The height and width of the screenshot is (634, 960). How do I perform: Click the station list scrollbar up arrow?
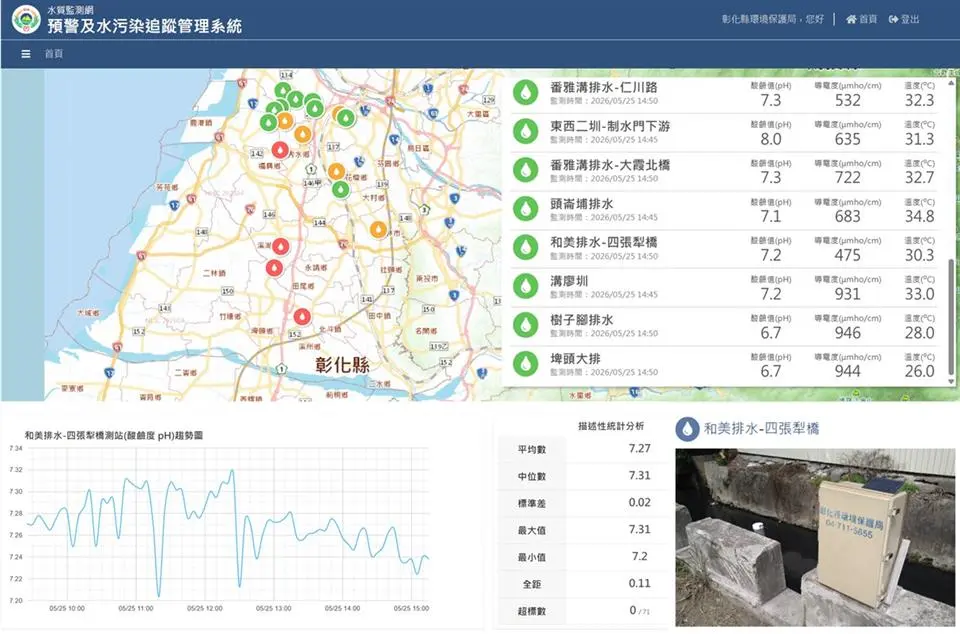[x=951, y=83]
